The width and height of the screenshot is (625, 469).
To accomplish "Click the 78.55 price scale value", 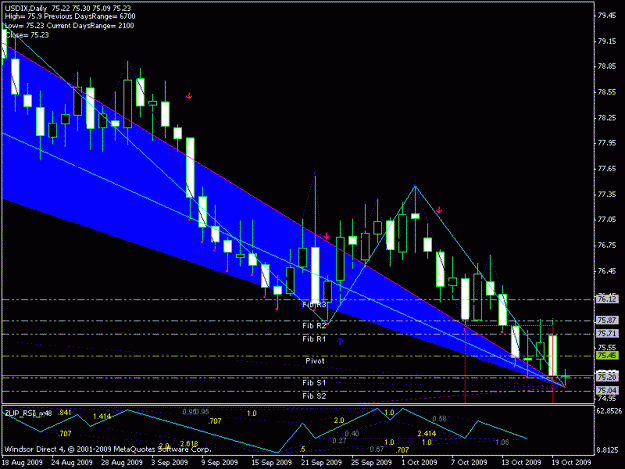I will click(607, 92).
